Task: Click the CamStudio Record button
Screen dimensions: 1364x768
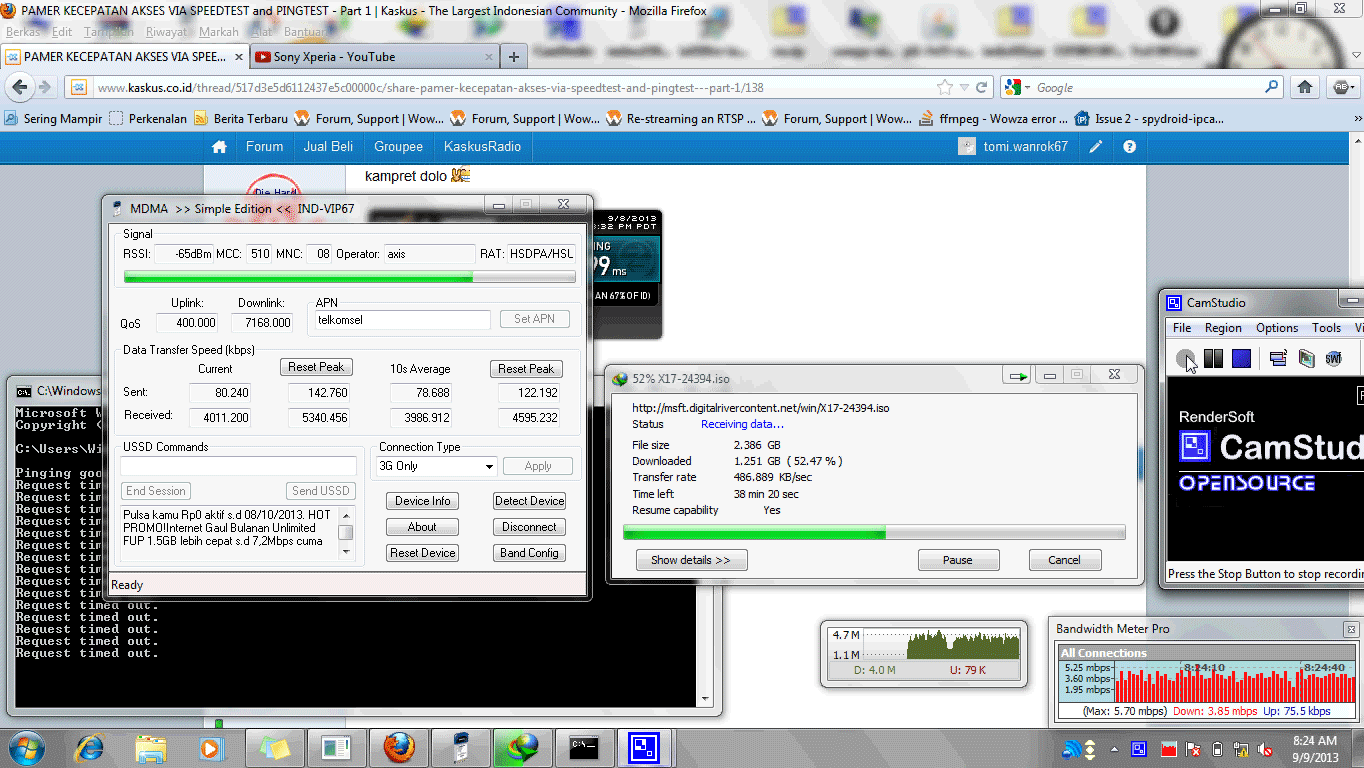Action: [1185, 358]
